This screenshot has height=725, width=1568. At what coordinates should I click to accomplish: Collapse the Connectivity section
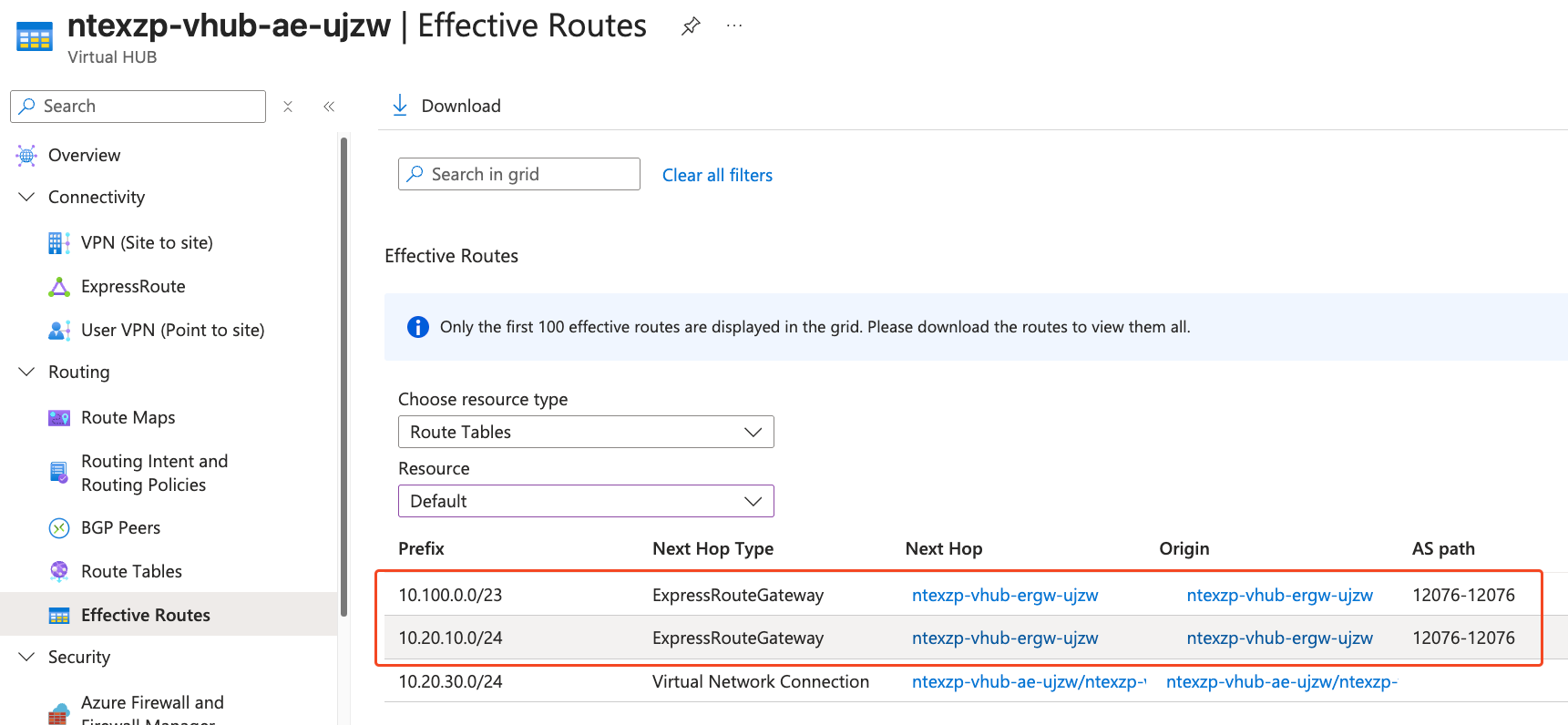(x=27, y=198)
